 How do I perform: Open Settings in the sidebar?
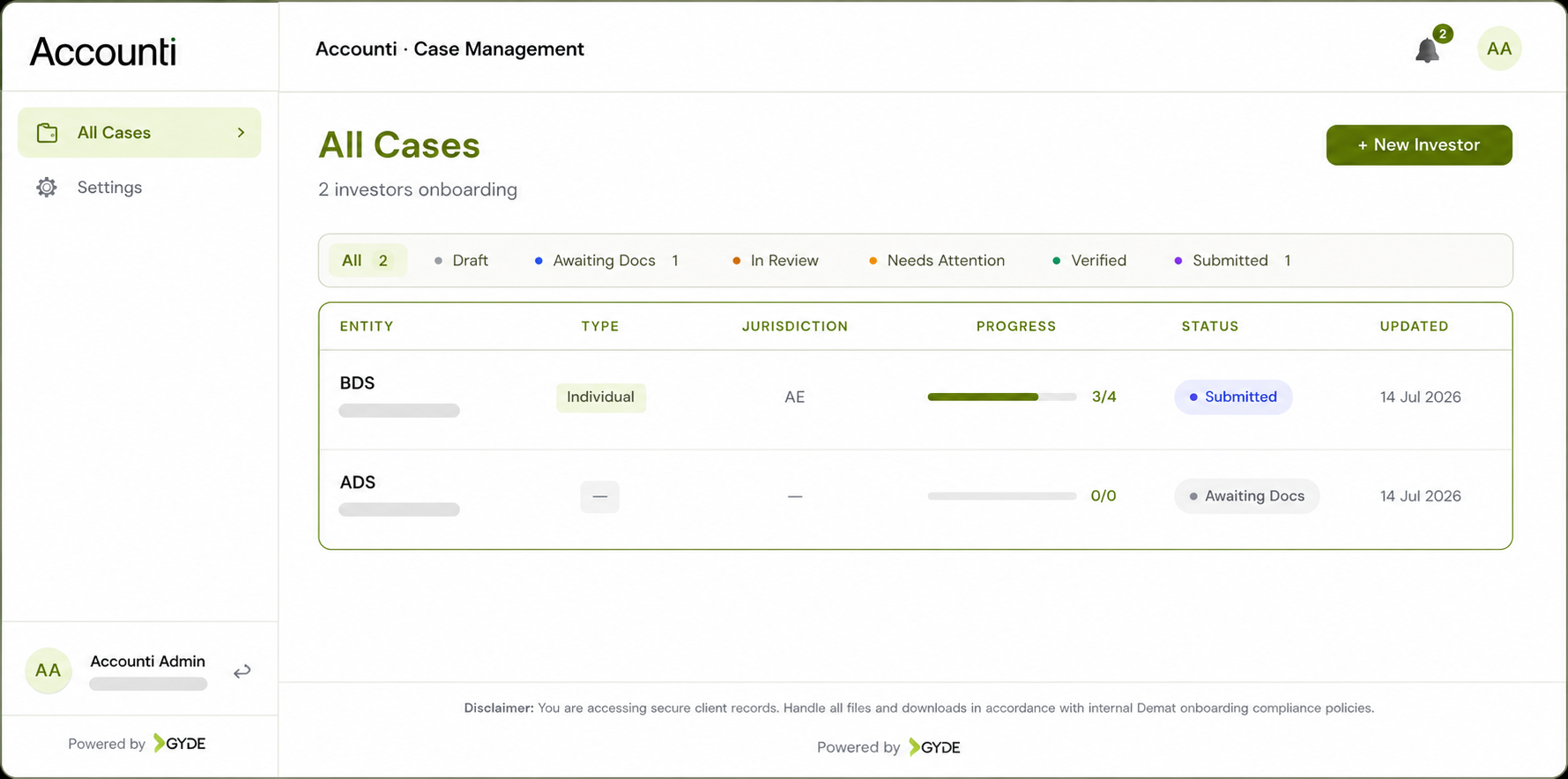pos(139,187)
